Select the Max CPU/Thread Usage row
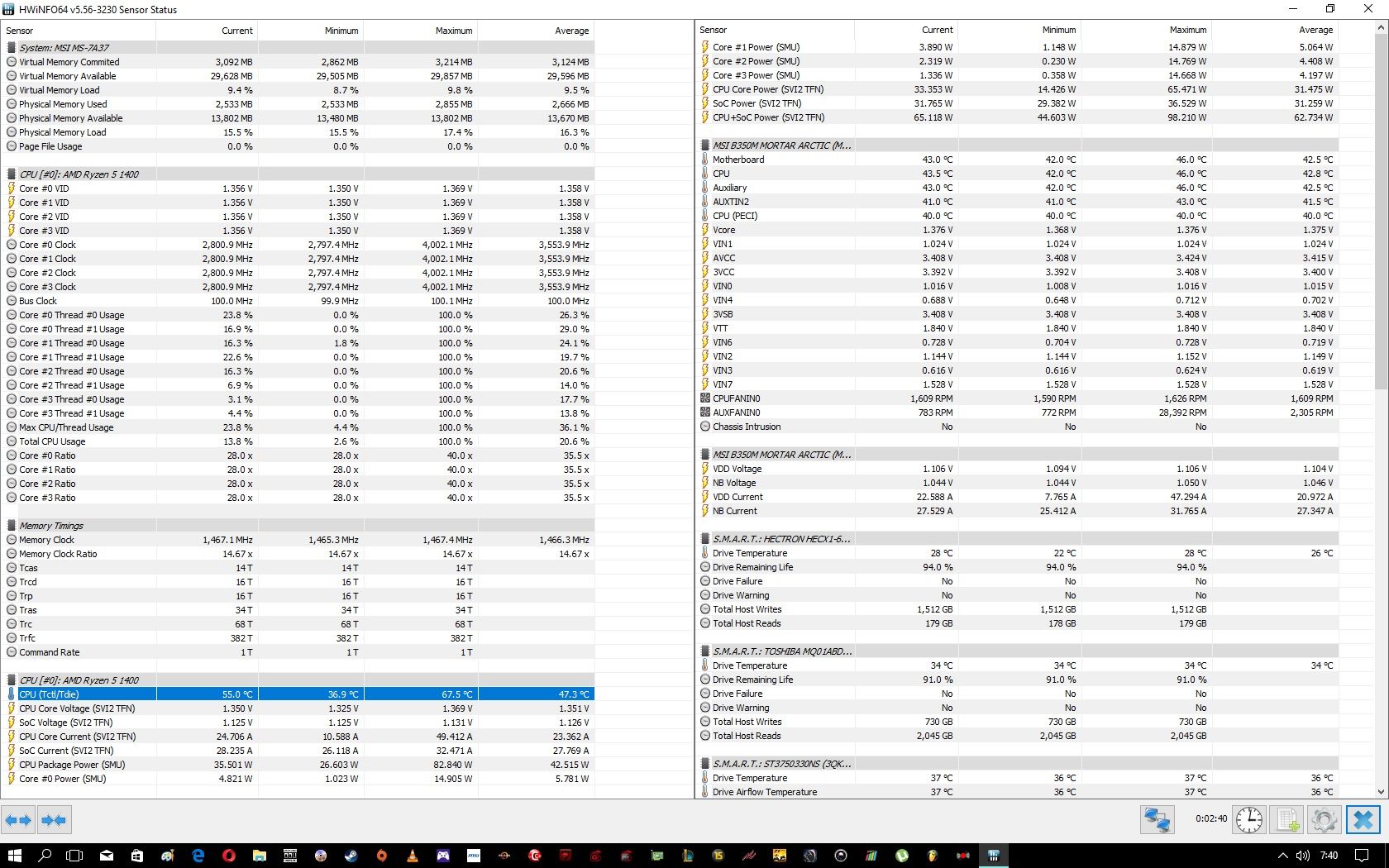 (298, 427)
